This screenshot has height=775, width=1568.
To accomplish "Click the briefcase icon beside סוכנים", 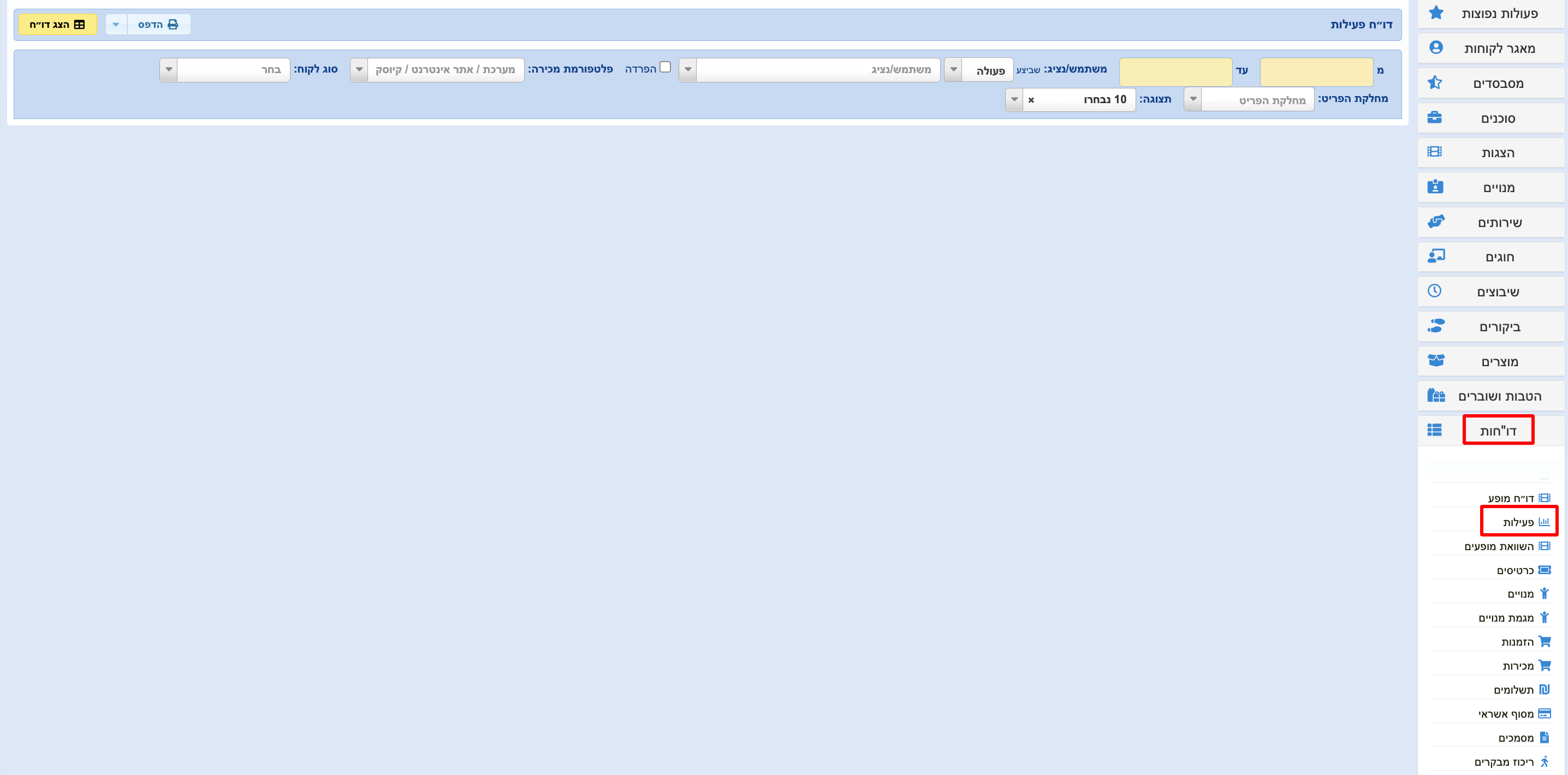I will click(1435, 117).
